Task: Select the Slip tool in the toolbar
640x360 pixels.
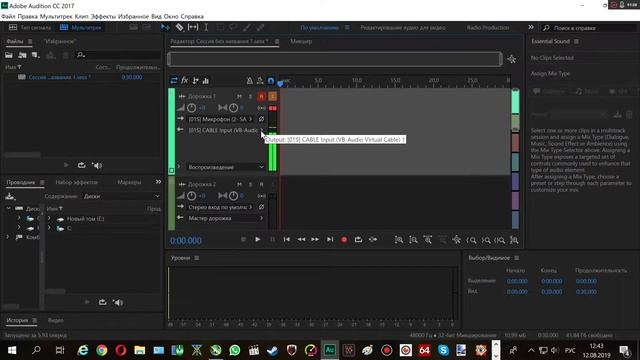Action: (193, 27)
